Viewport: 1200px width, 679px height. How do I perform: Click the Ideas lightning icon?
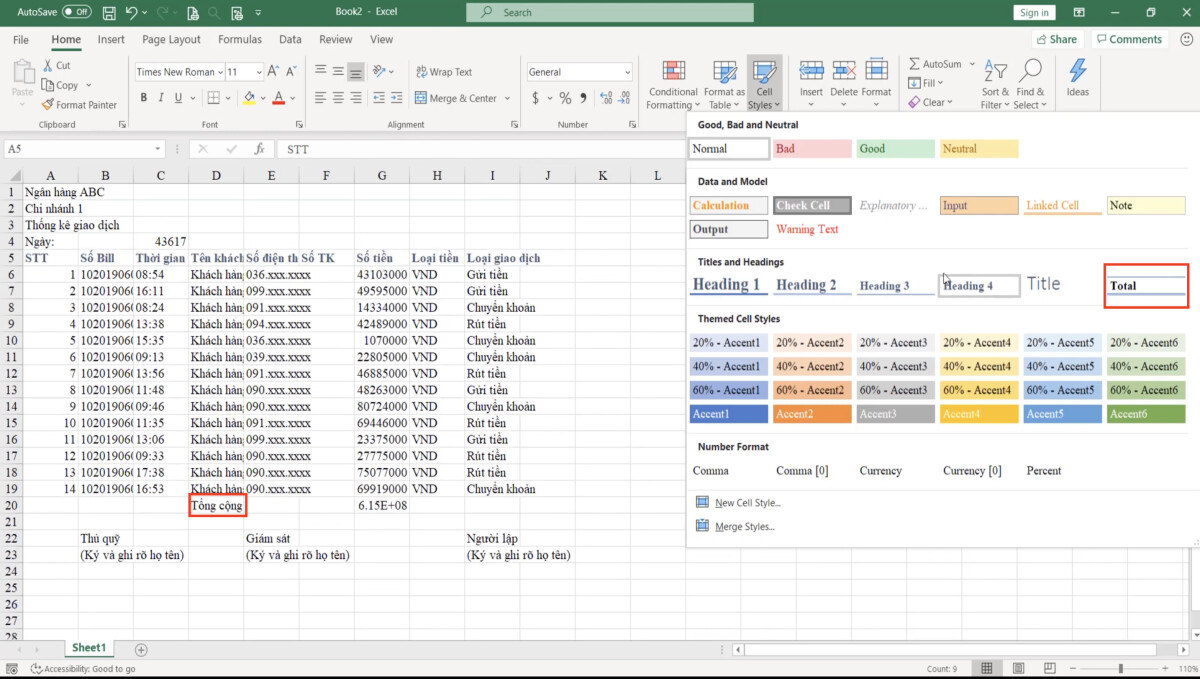1077,78
